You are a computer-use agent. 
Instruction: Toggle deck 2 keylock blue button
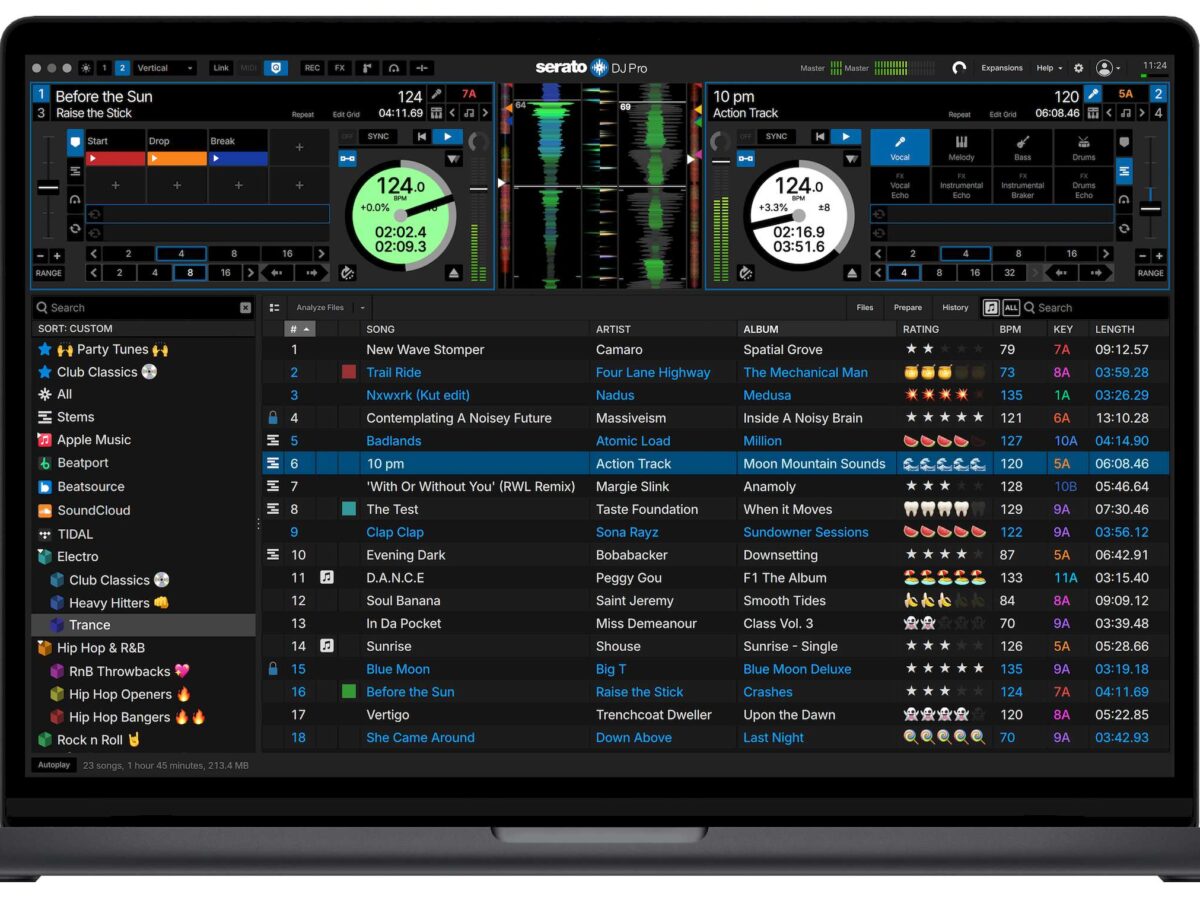tap(746, 158)
